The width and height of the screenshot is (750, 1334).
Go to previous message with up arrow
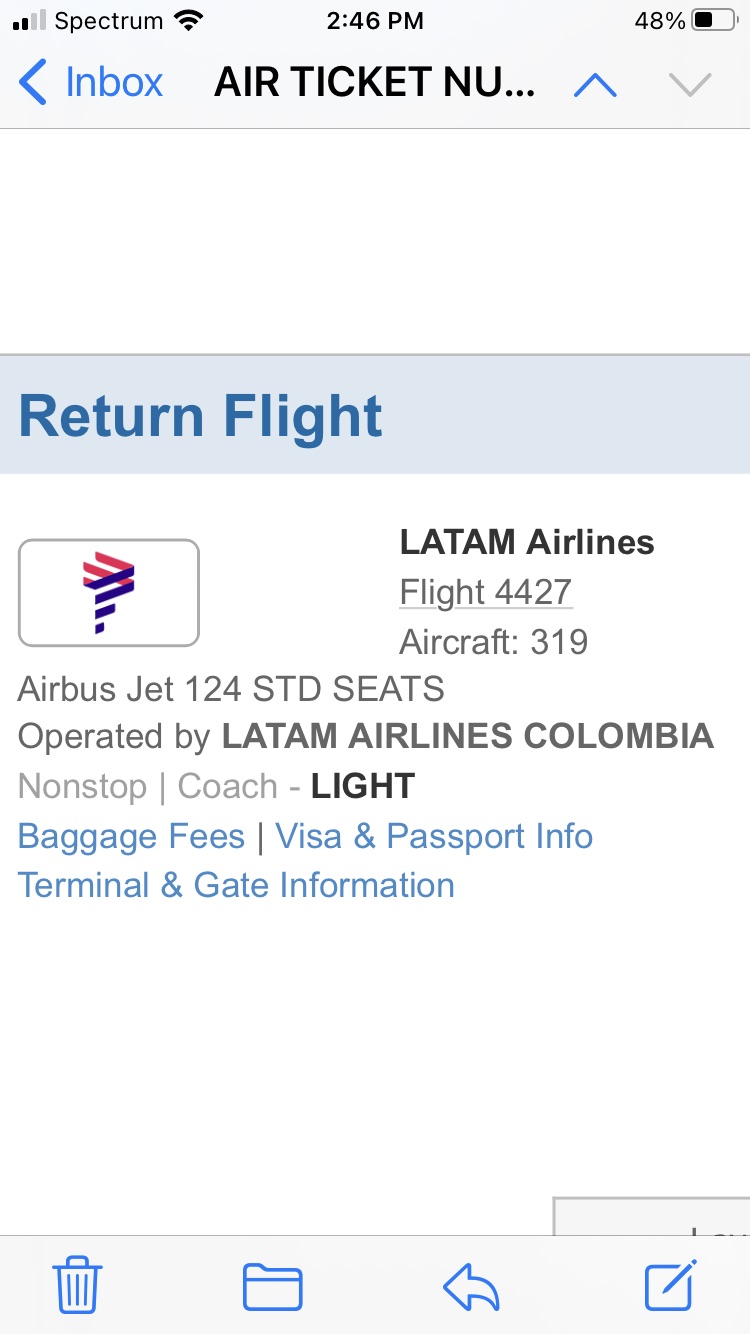pyautogui.click(x=595, y=85)
